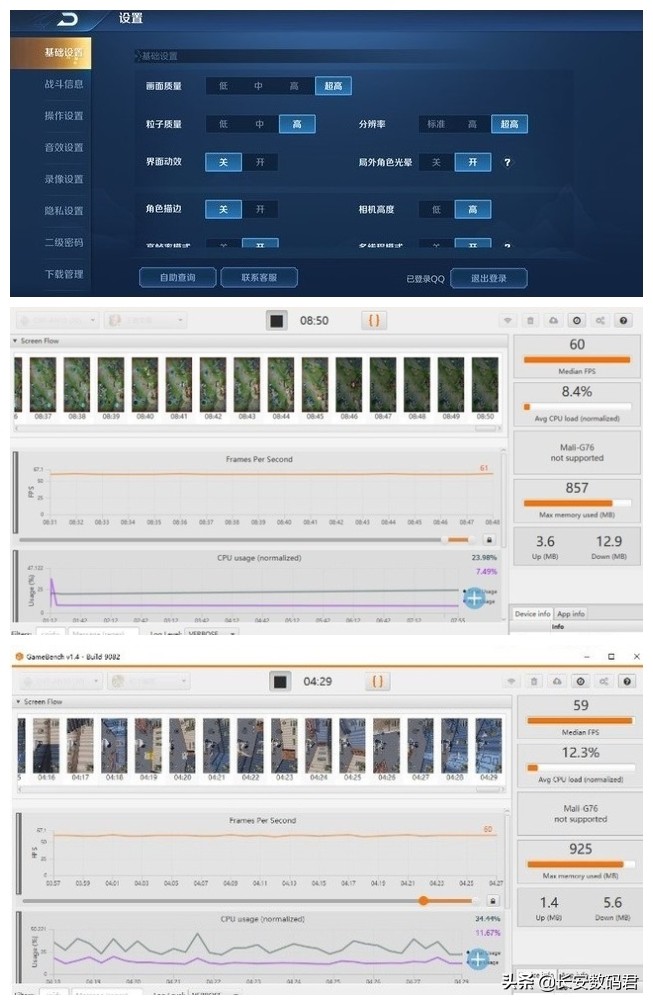Open the 隐私设置 settings tab

coord(63,211)
